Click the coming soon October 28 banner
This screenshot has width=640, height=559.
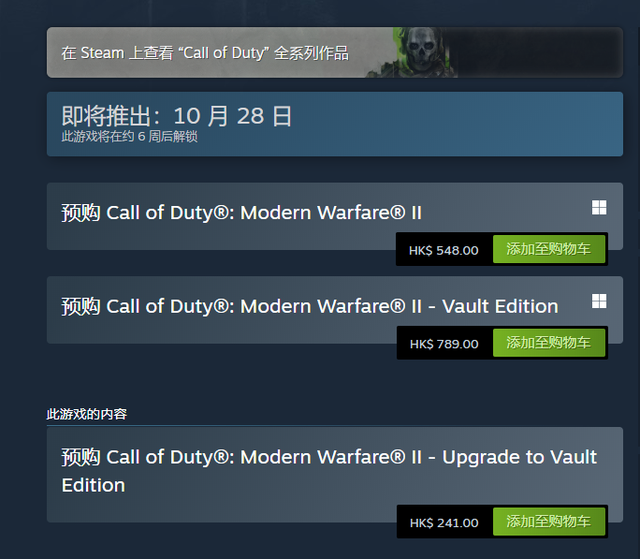[335, 124]
